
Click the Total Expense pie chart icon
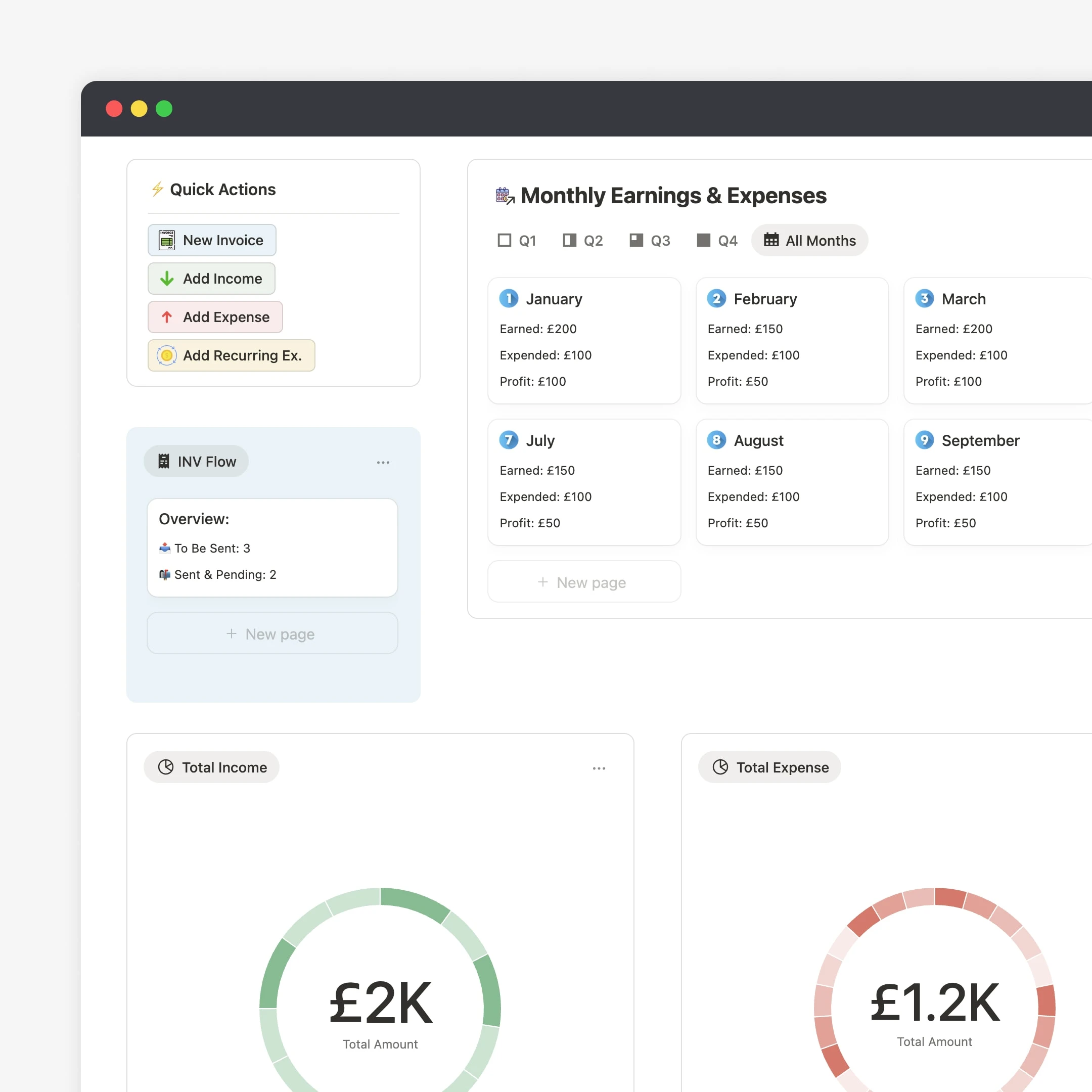click(720, 767)
